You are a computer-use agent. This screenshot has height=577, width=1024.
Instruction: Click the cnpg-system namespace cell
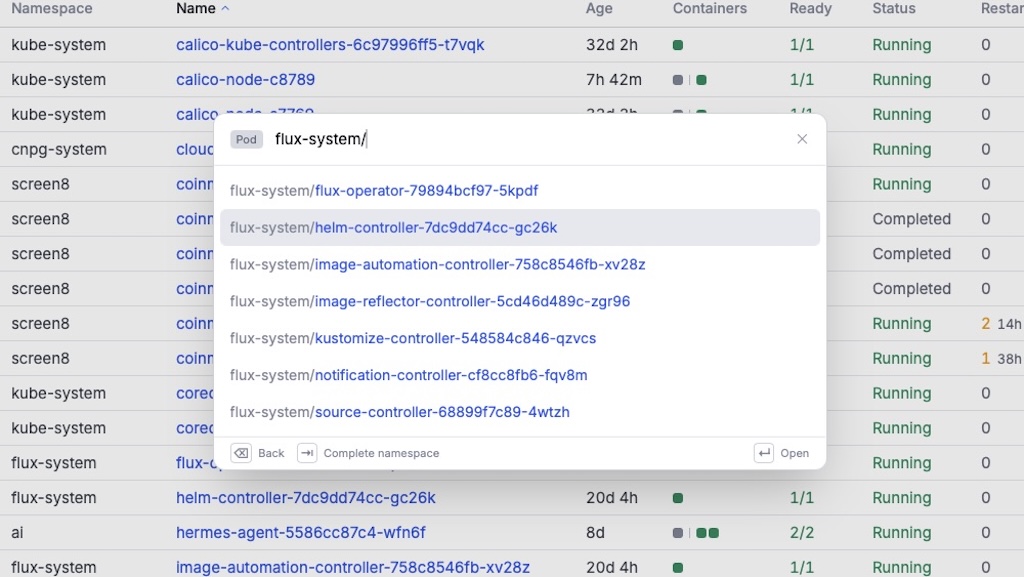click(58, 149)
